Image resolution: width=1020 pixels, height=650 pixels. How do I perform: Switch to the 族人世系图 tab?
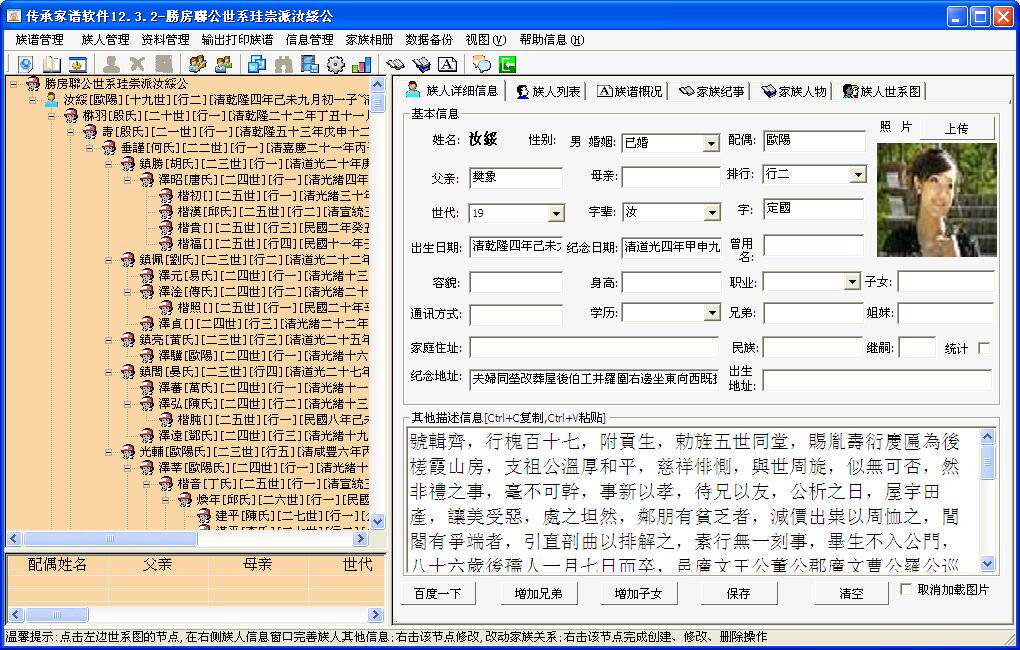(881, 92)
